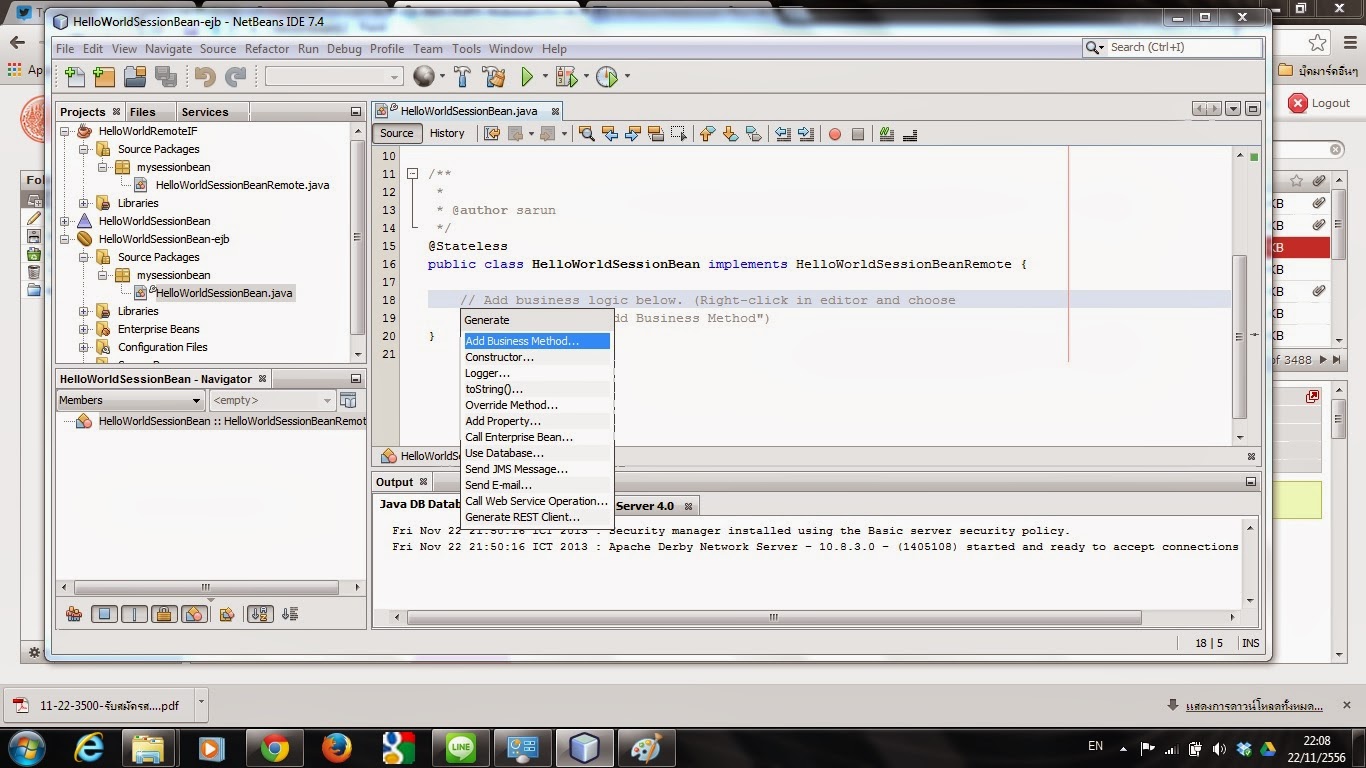This screenshot has width=1366, height=768.
Task: Open Google Chrome from the taskbar
Action: (274, 747)
